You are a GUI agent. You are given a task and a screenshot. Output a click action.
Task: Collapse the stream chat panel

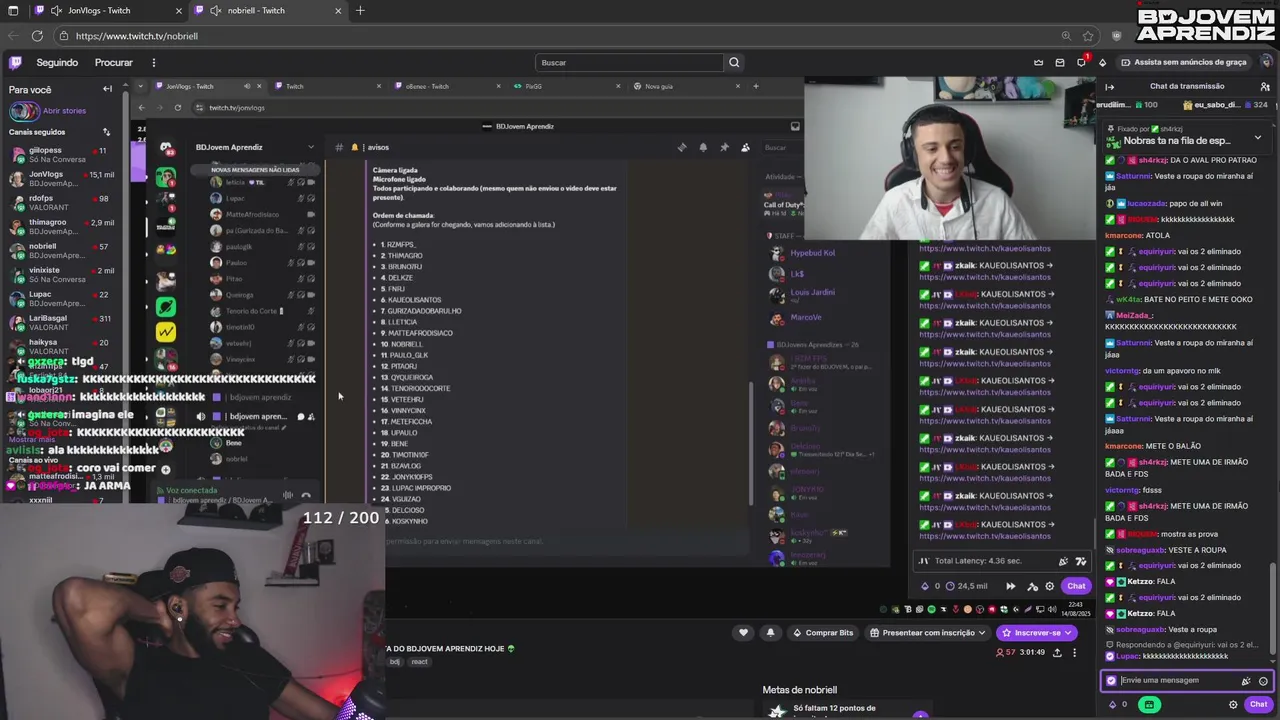(1110, 86)
